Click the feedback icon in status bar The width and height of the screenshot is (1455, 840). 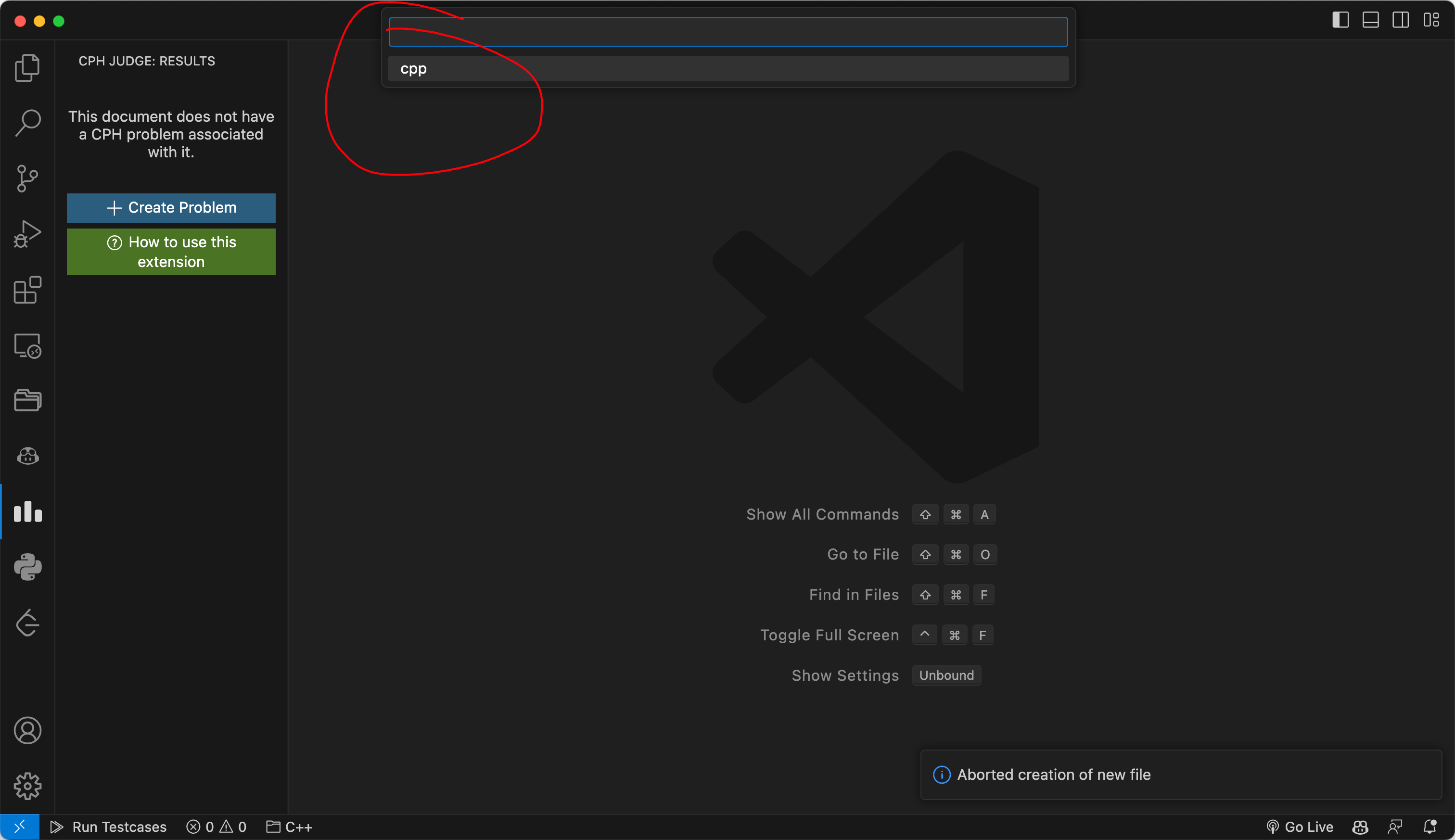coord(1395,827)
